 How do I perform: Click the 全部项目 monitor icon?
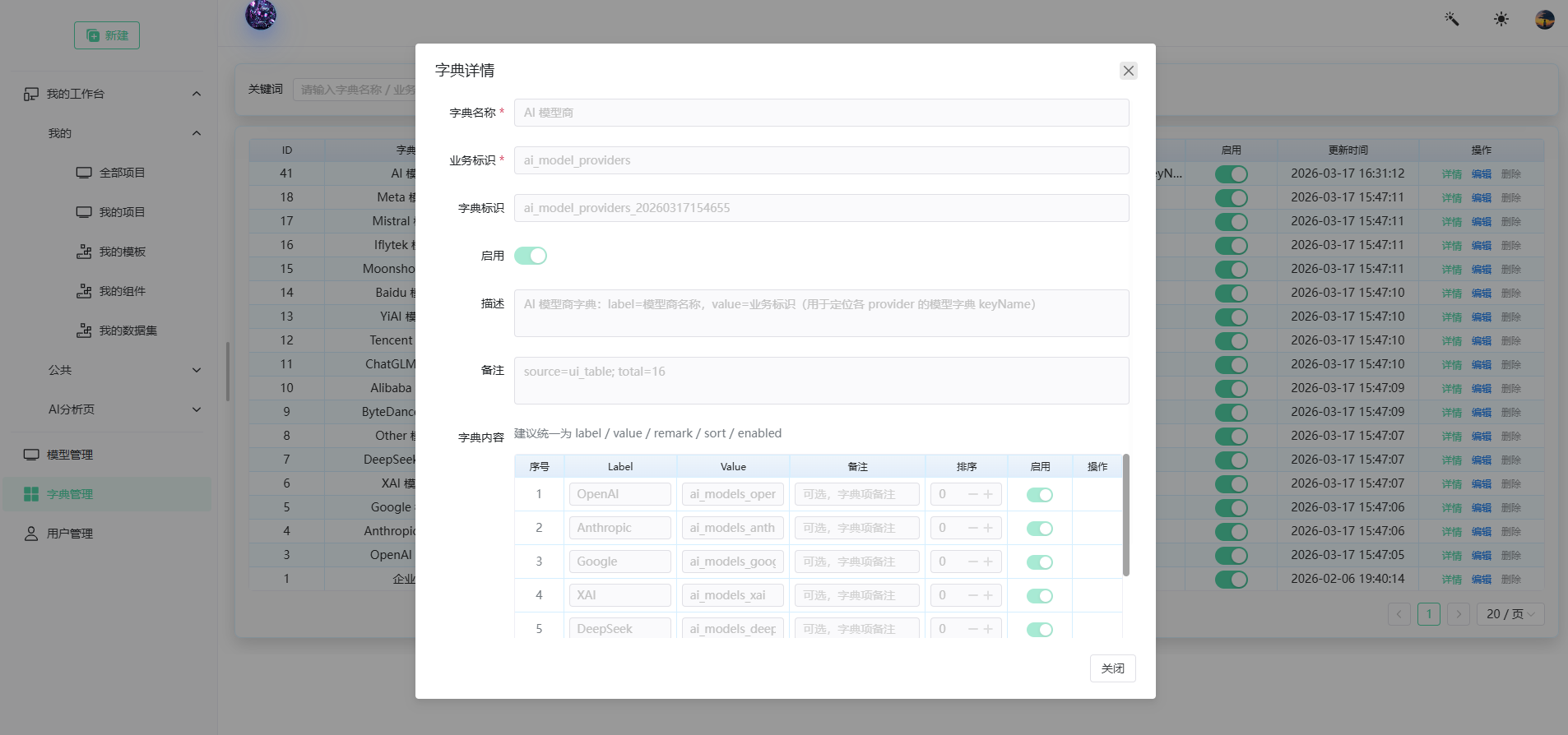tap(84, 173)
